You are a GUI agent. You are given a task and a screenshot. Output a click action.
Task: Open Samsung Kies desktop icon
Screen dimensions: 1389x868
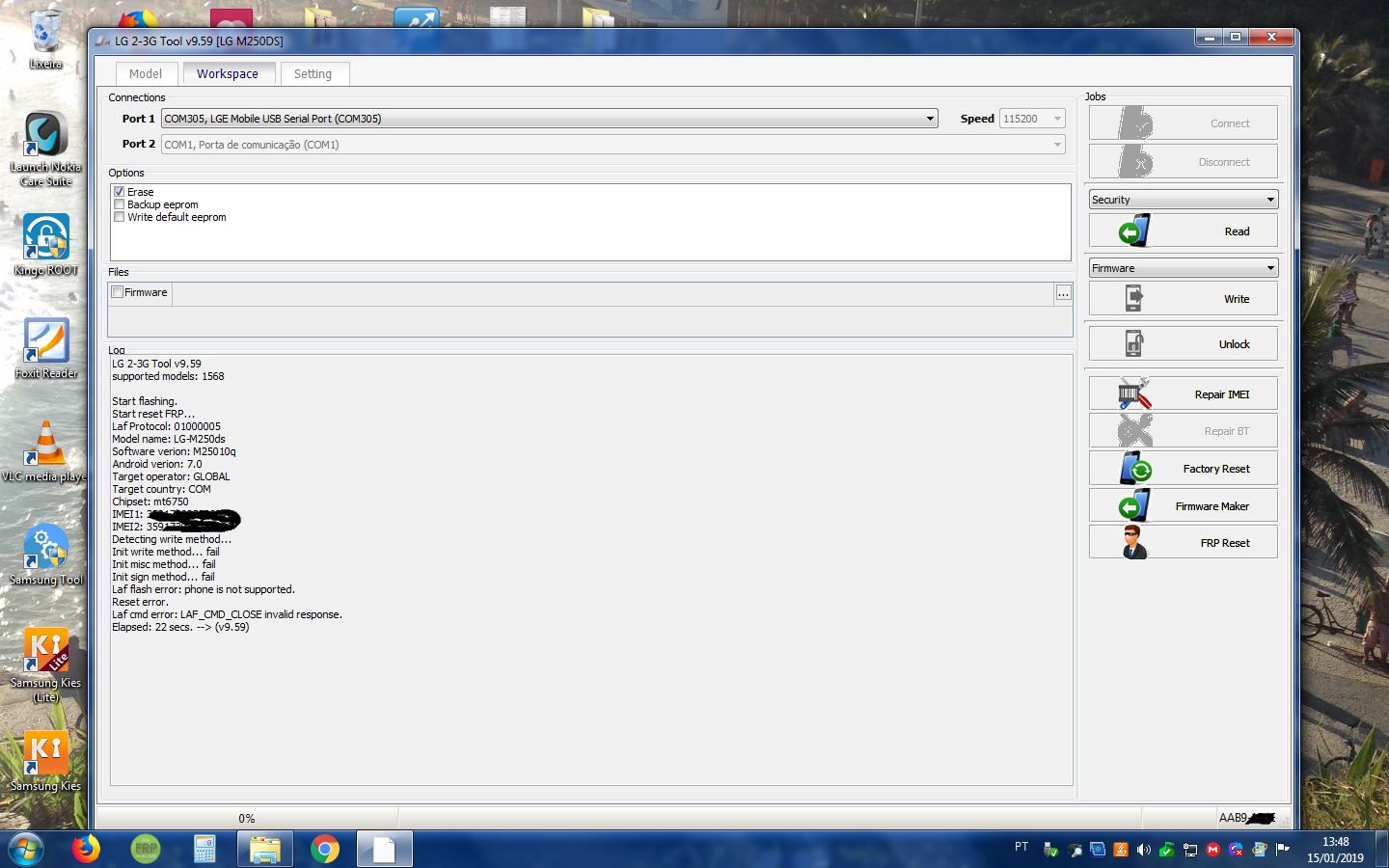pos(45,761)
